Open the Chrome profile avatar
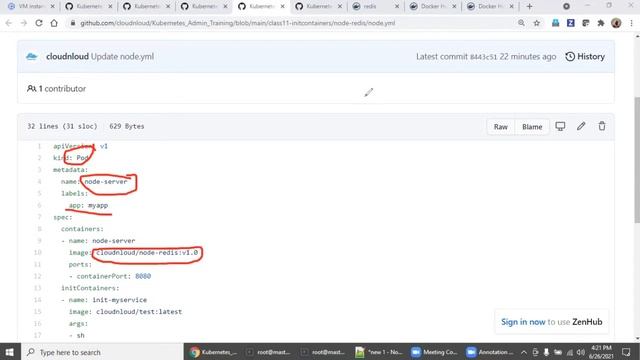Viewport: 640px width, 360px height. (x=616, y=23)
